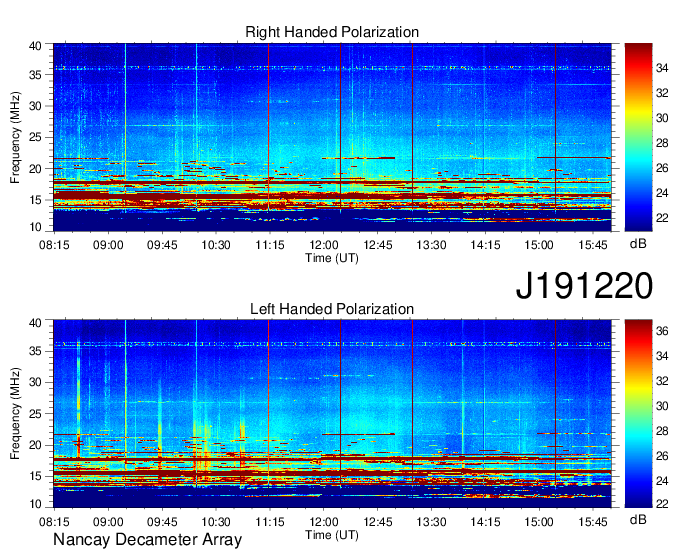Select the J191220 observation label
The width and height of the screenshot is (680, 552).
(584, 285)
